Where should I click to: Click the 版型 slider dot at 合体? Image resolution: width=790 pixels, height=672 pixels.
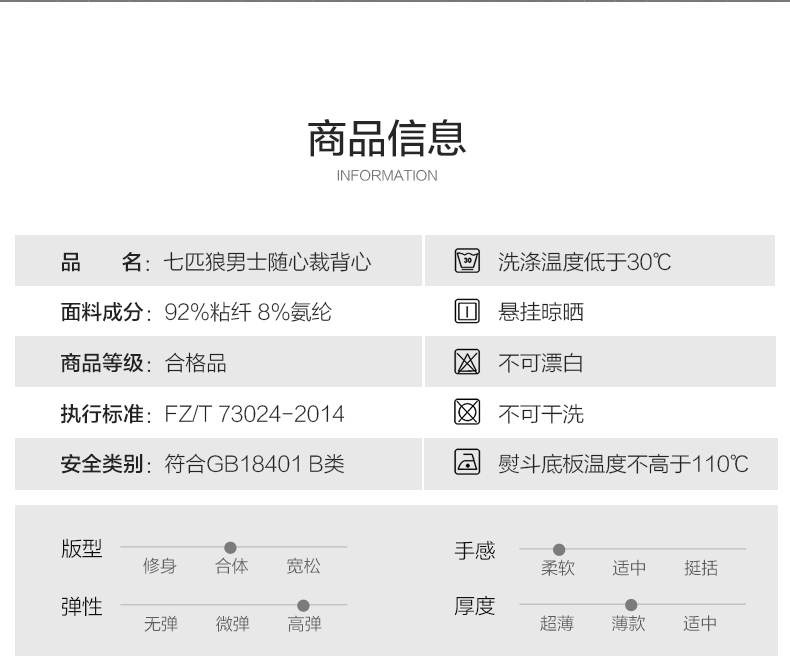coord(230,548)
